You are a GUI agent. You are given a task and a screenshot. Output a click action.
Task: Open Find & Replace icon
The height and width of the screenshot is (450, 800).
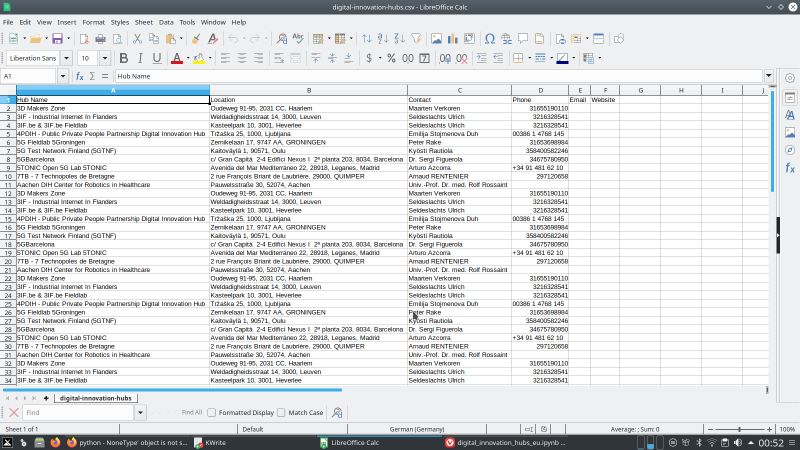[x=282, y=39]
